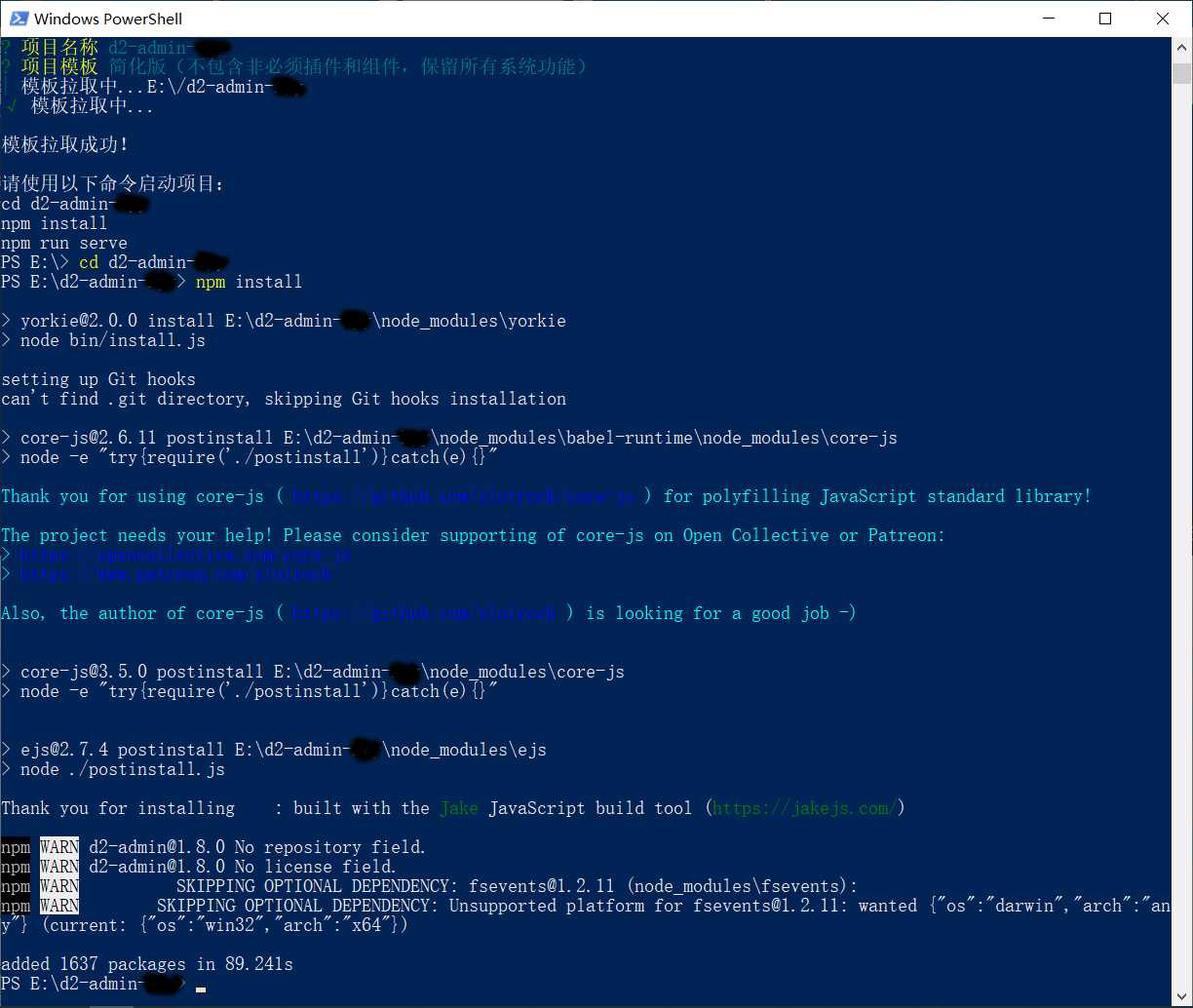Image resolution: width=1193 pixels, height=1008 pixels.
Task: Open the https://jakejs.com/ URL
Action: (x=804, y=808)
